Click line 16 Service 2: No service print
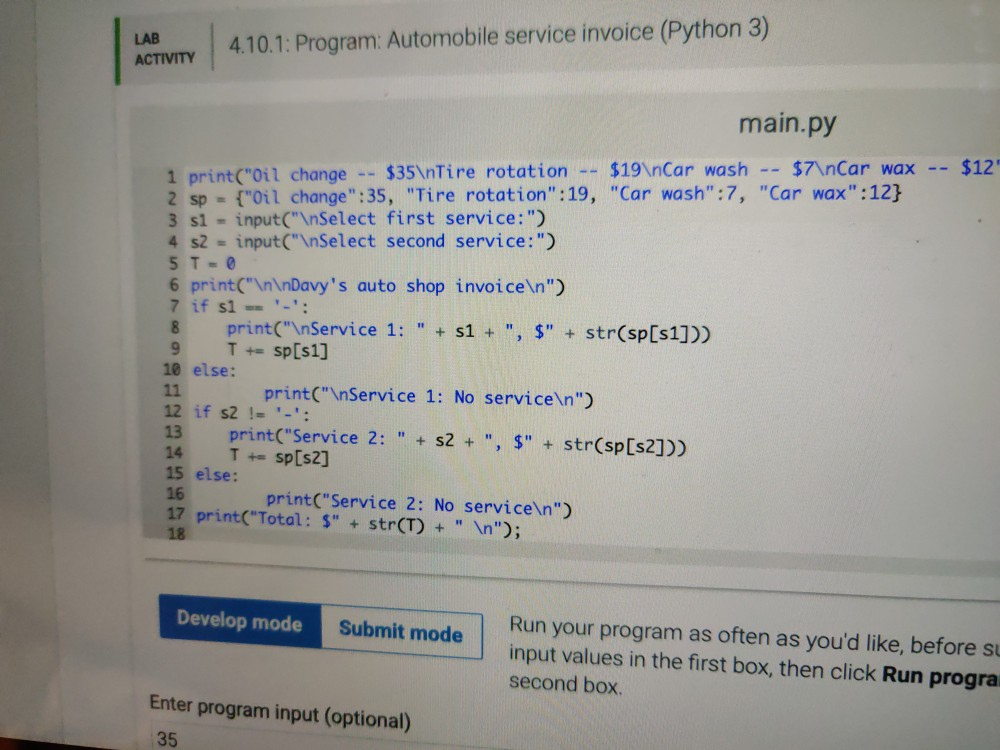The width and height of the screenshot is (1000, 750). [x=419, y=504]
